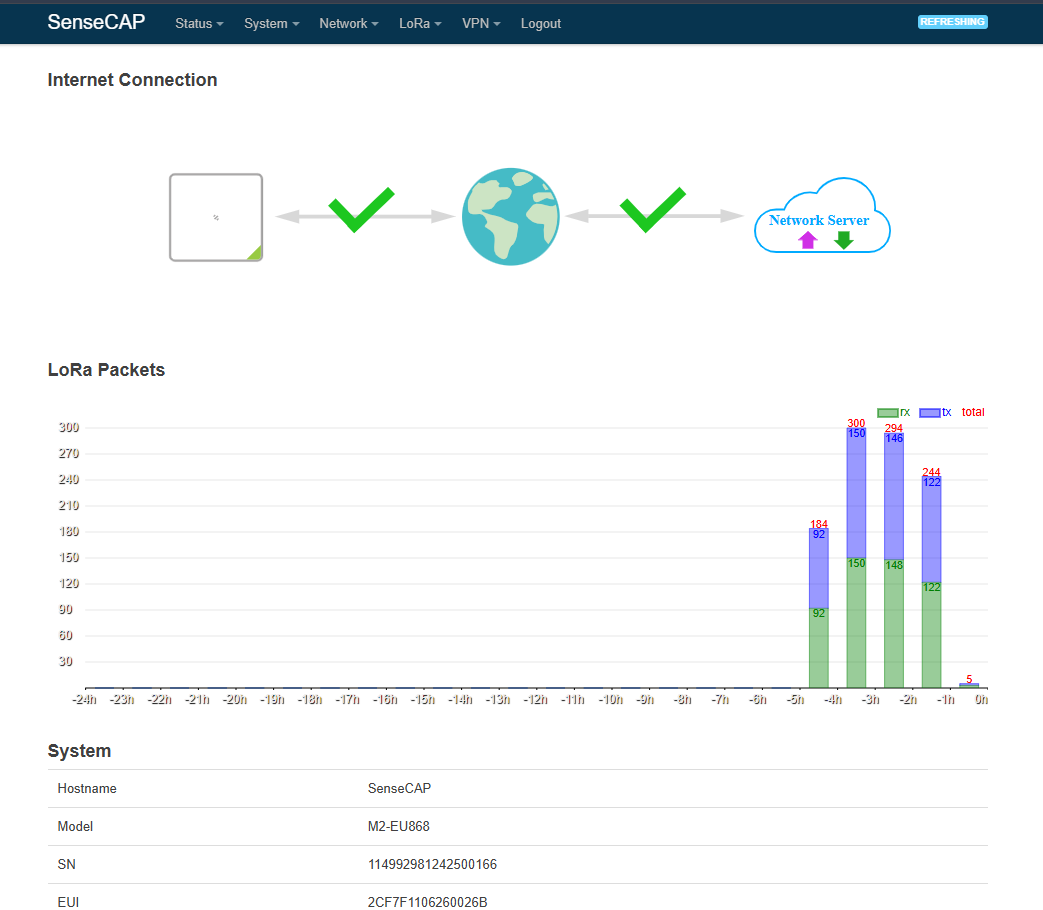The image size is (1043, 910).
Task: Click the SenseCAP brand link
Action: click(96, 21)
